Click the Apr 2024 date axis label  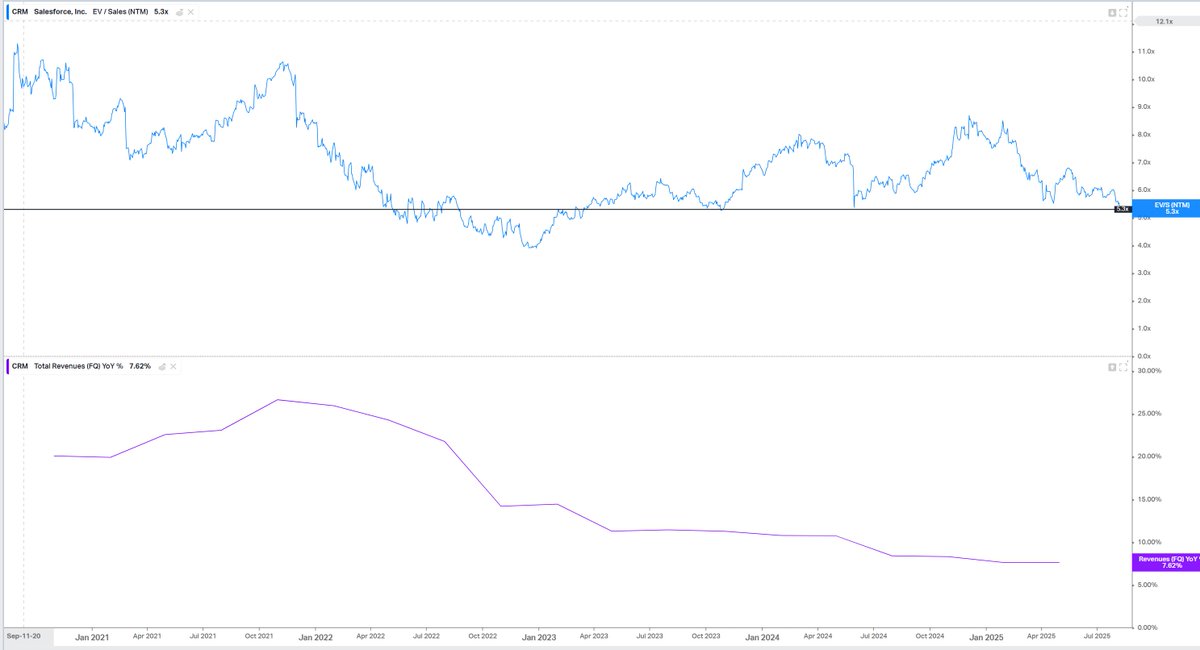818,635
